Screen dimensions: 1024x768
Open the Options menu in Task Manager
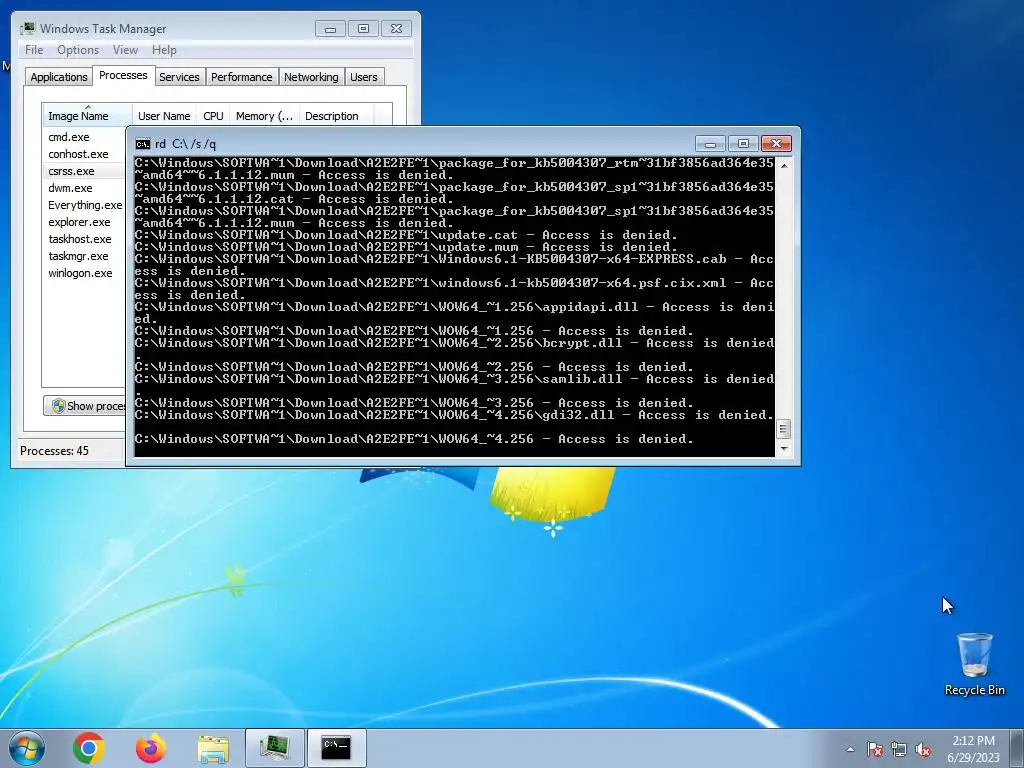coord(78,50)
